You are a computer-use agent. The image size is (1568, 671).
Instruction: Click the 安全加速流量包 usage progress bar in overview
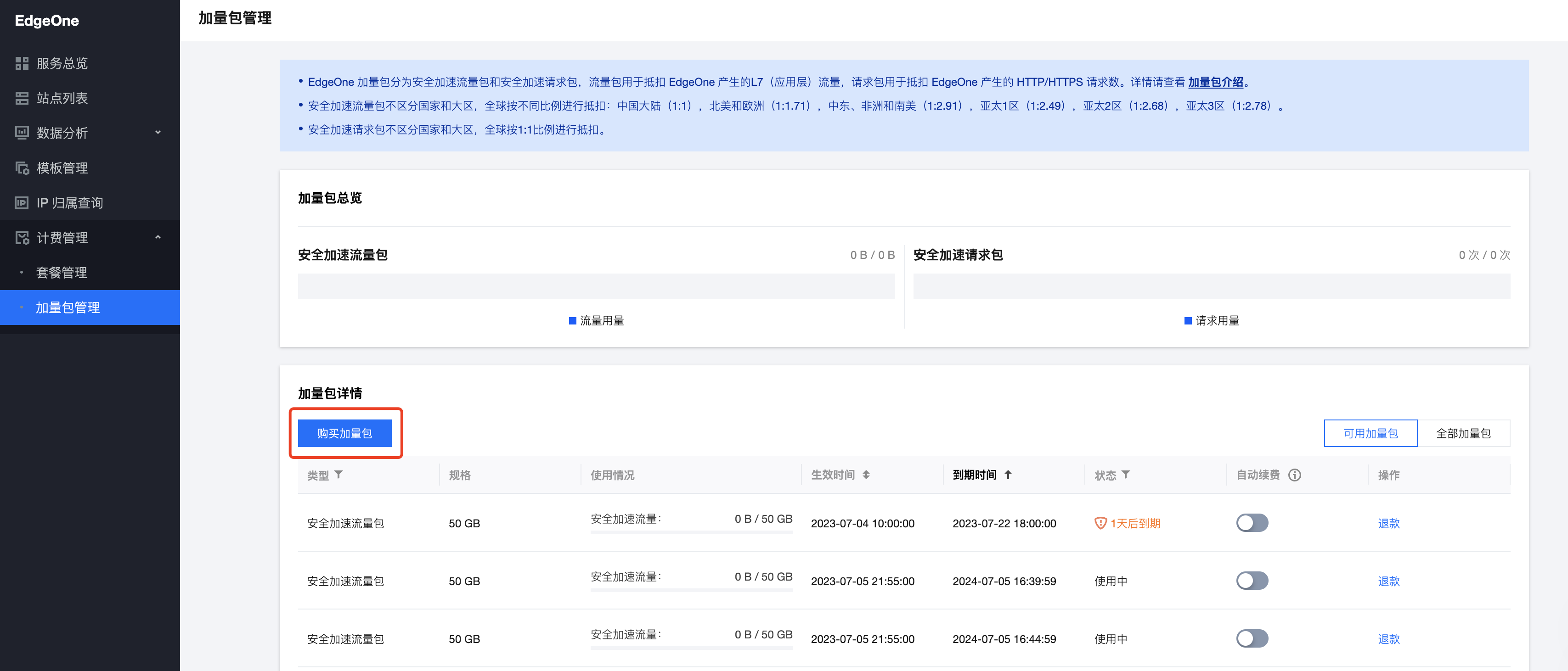(597, 286)
